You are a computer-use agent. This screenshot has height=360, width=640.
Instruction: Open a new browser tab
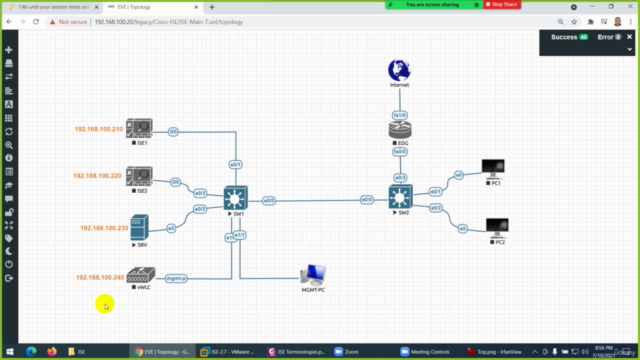click(x=212, y=7)
